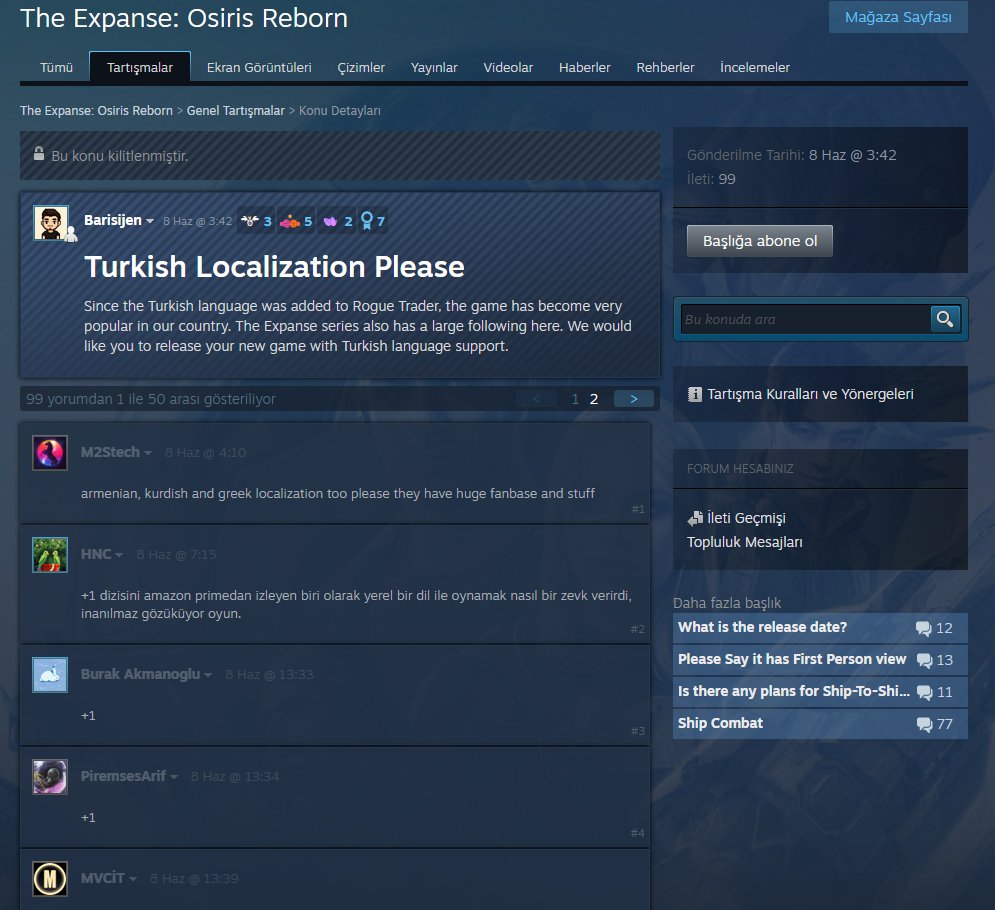This screenshot has width=995, height=910.
Task: Click comment permalink #3
Action: pyautogui.click(x=638, y=731)
